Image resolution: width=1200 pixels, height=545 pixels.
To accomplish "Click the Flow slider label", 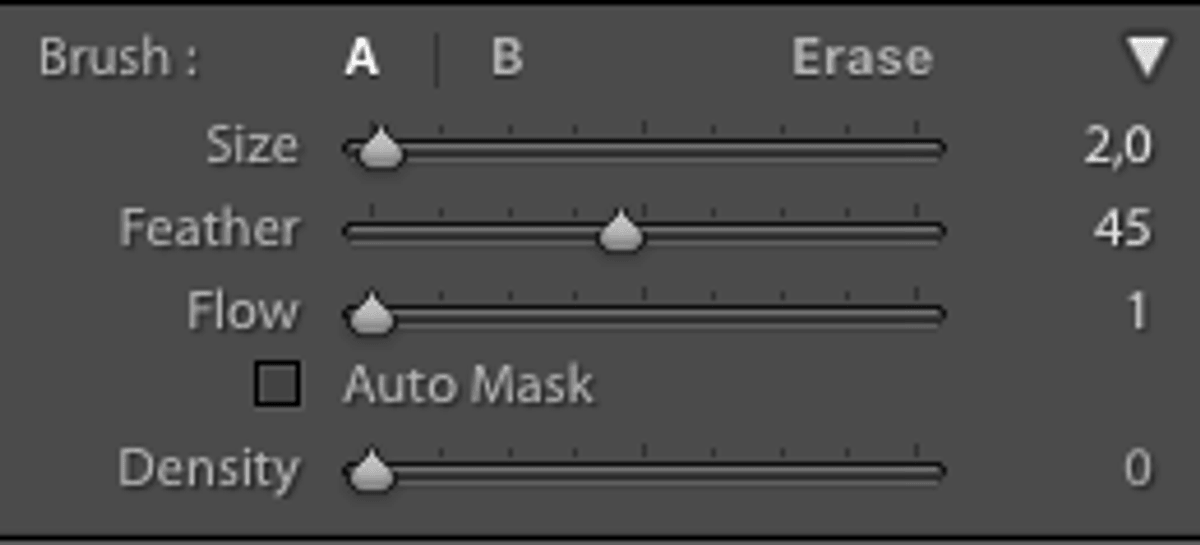I will tap(242, 312).
